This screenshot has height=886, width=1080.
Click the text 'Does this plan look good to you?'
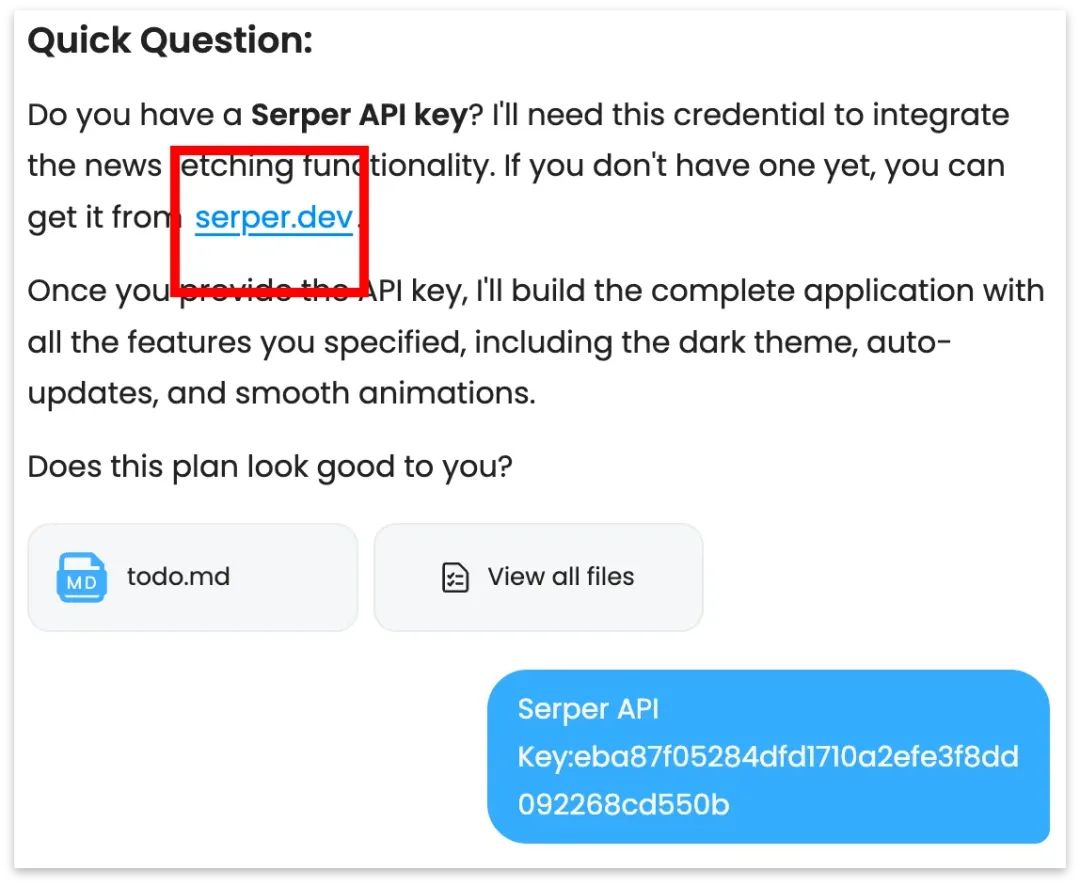270,467
